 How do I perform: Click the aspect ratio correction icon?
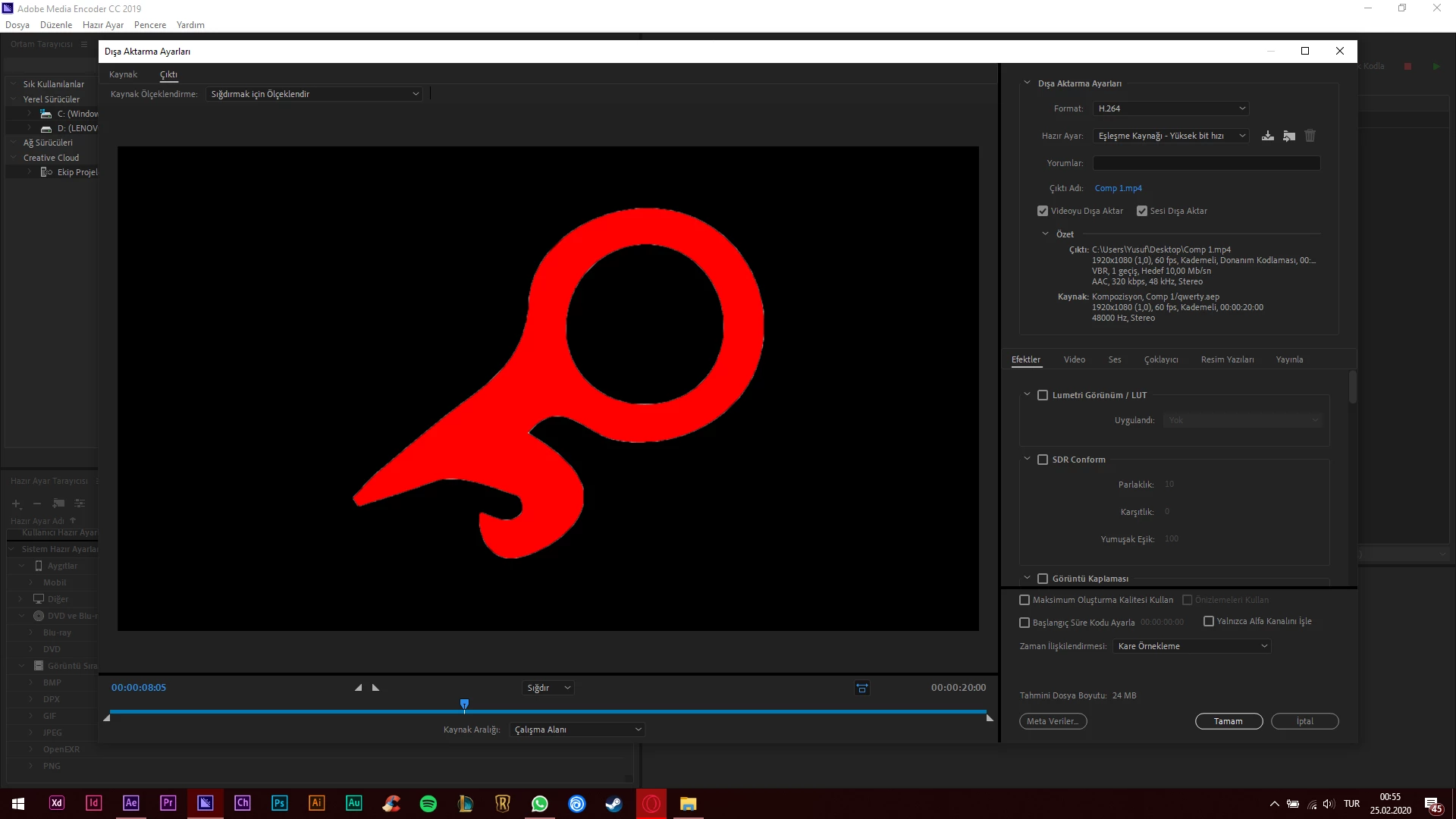click(x=862, y=688)
